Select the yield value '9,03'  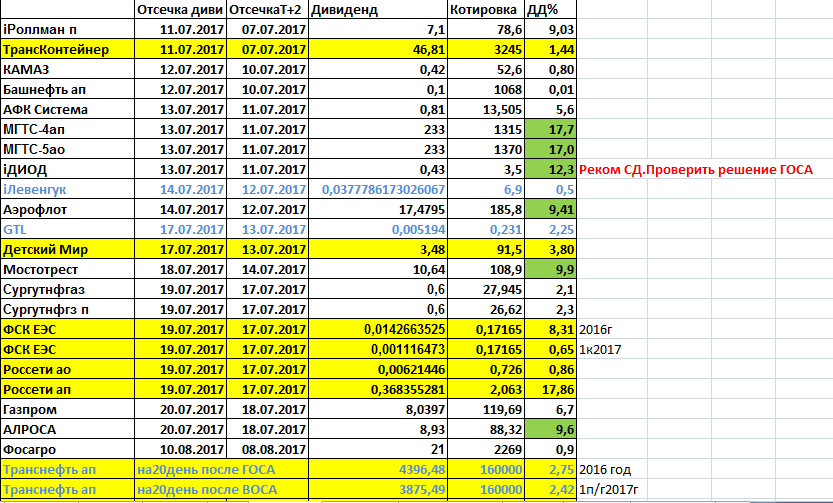click(550, 29)
